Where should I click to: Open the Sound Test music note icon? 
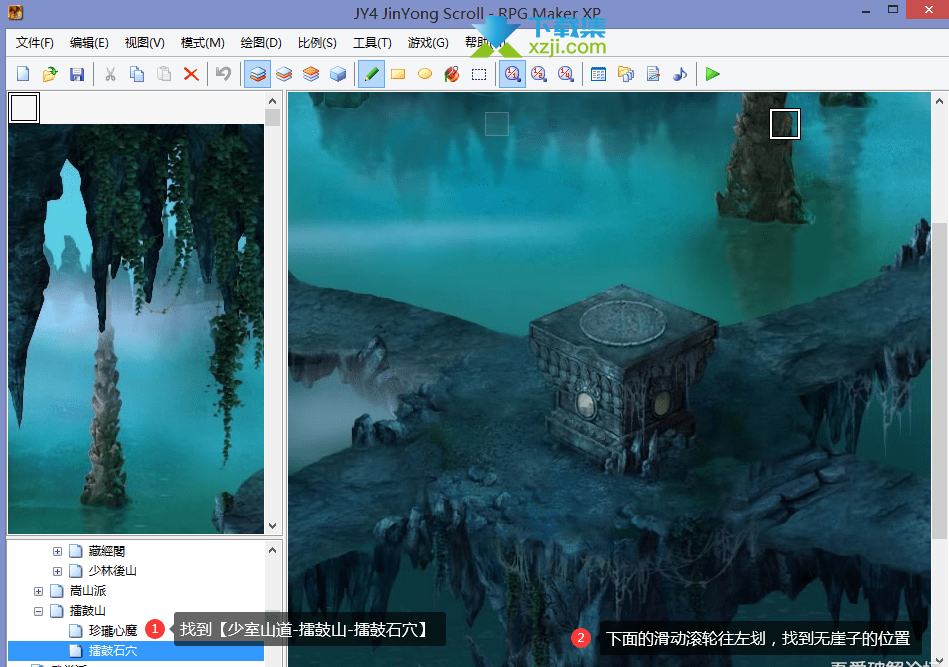[680, 74]
